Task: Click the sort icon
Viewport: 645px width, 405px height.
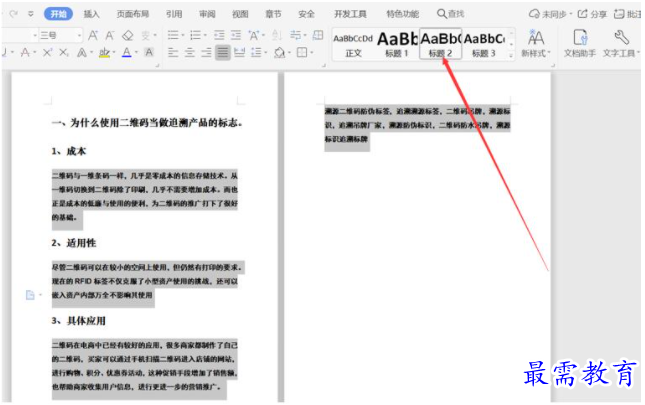Action: 276,35
